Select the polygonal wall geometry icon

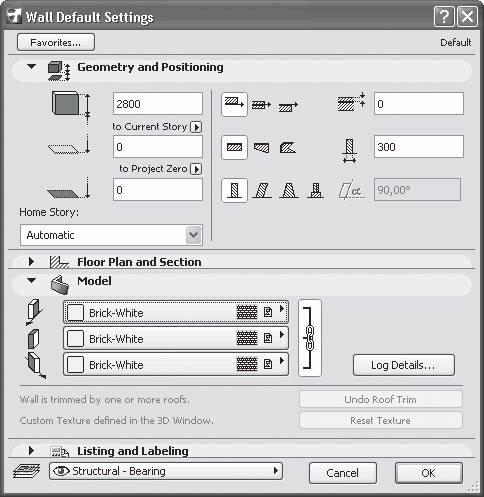(x=288, y=147)
